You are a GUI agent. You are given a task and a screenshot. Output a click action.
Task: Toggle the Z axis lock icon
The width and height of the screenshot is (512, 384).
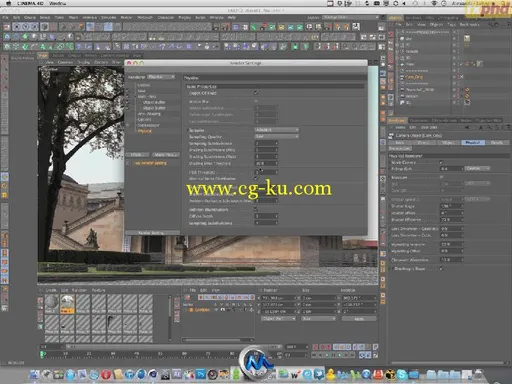pos(35,27)
